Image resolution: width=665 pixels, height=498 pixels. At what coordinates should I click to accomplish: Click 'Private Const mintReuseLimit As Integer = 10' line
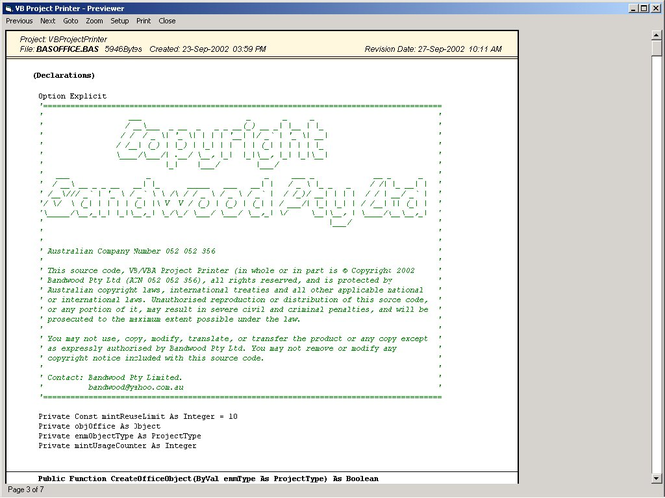coord(138,417)
